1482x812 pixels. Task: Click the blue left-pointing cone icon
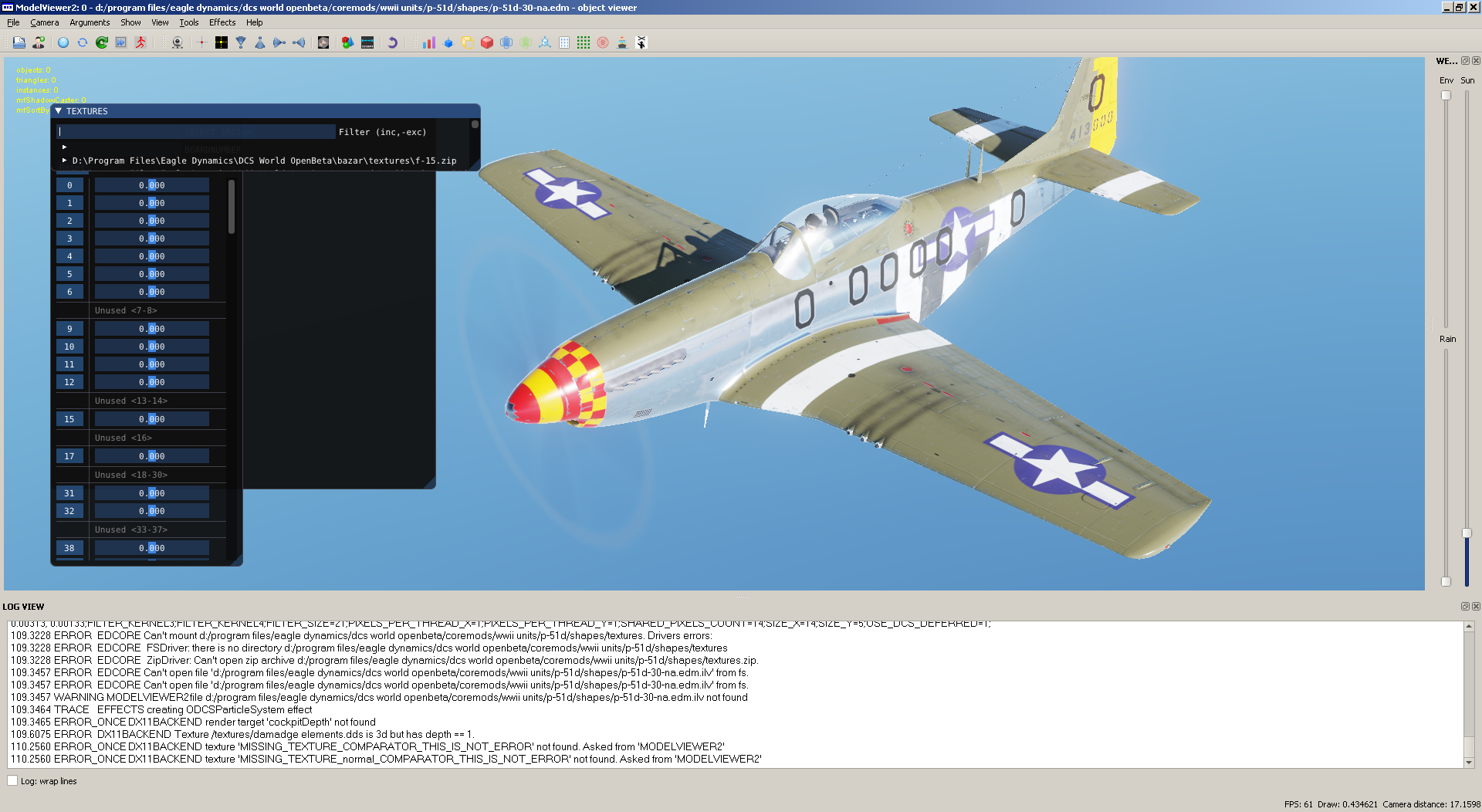299,42
